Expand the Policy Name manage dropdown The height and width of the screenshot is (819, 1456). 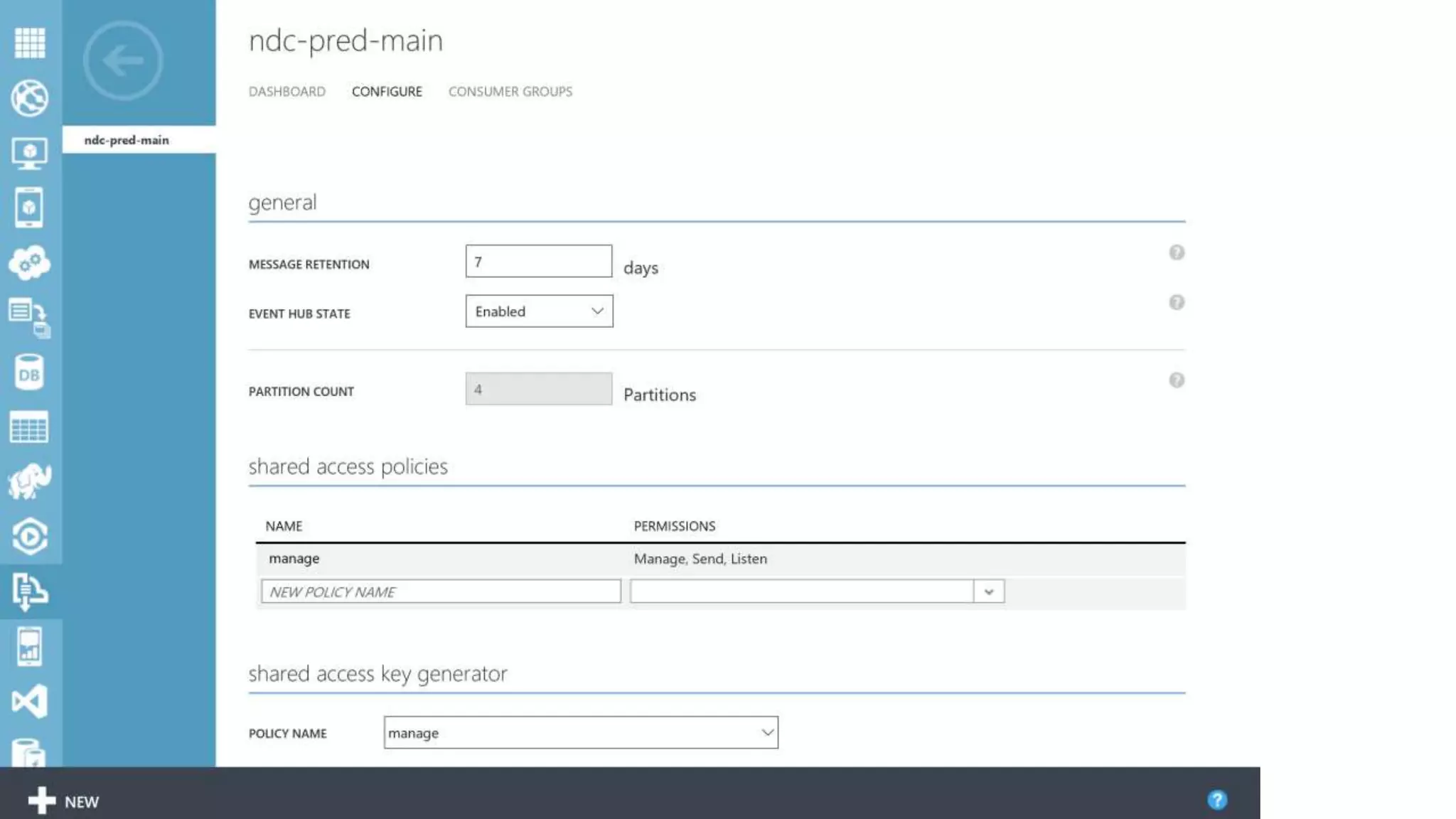[580, 733]
